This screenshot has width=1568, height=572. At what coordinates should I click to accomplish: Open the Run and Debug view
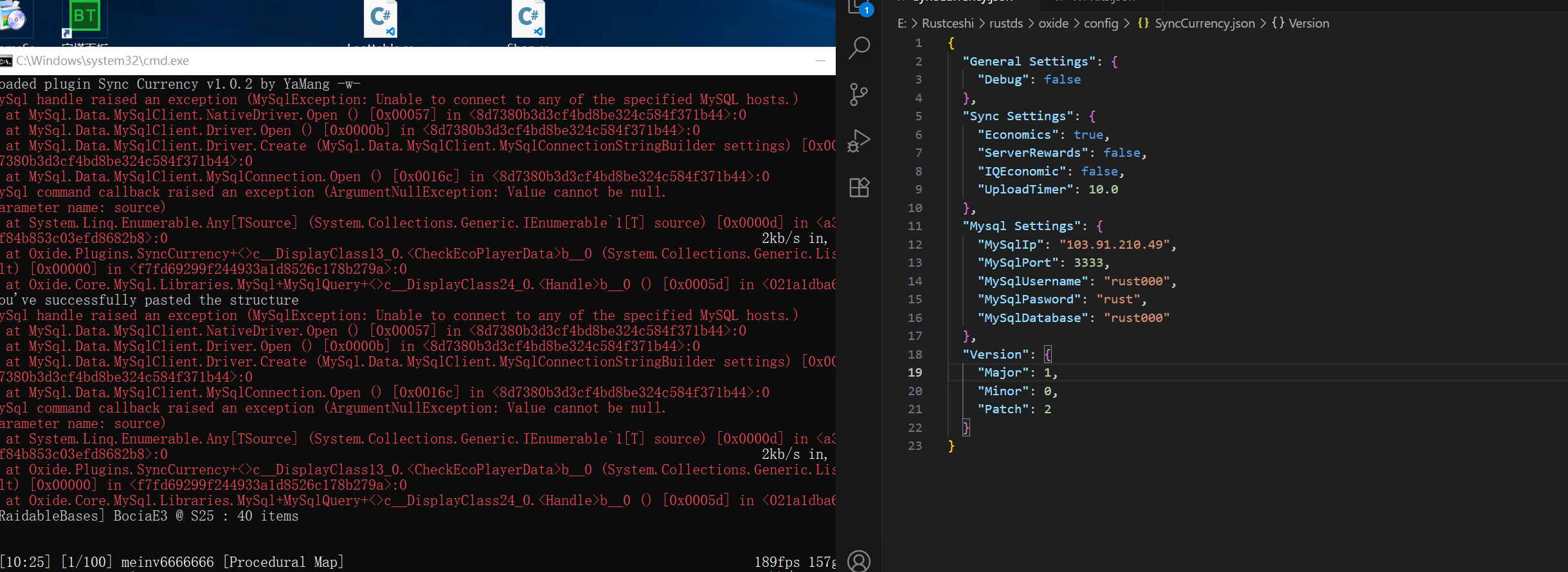pos(859,141)
